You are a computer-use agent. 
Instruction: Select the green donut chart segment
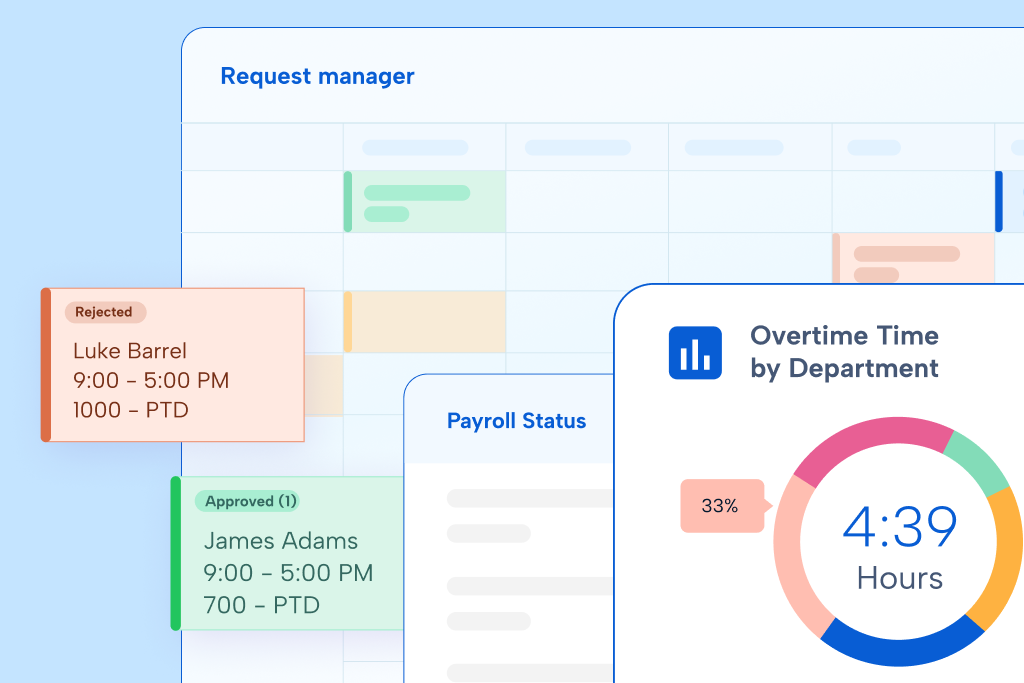(978, 464)
